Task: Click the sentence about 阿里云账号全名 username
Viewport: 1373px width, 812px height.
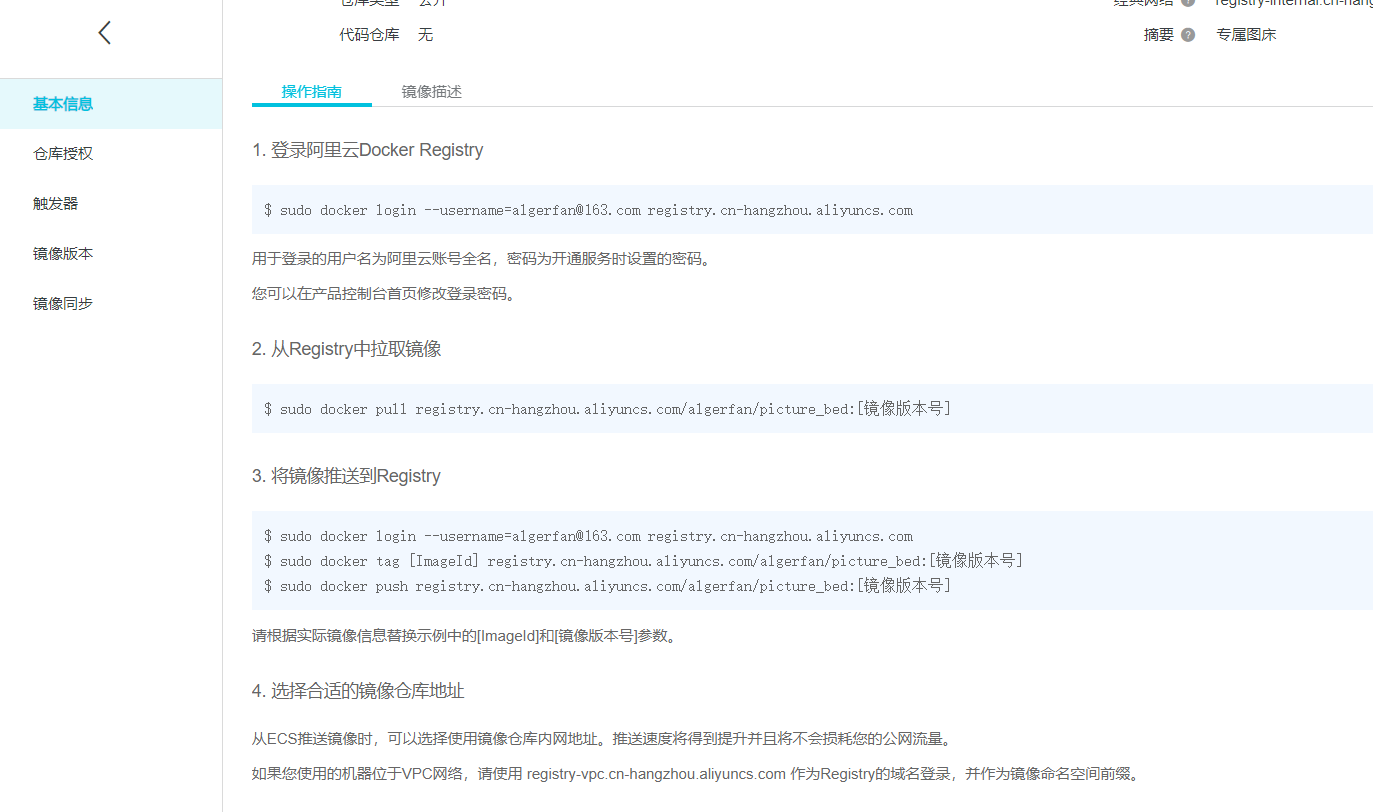Action: click(x=482, y=259)
